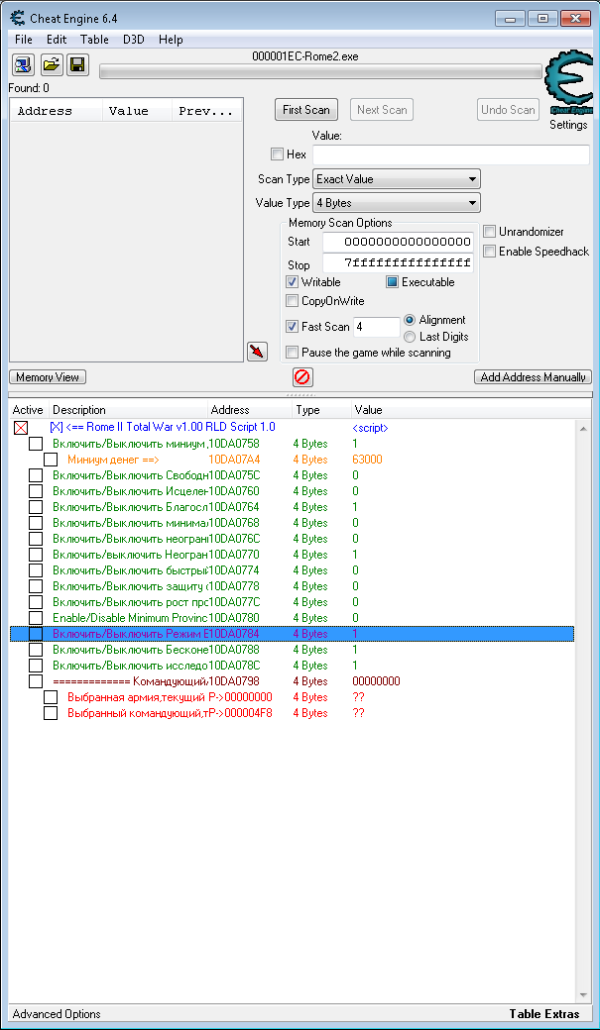Open the process selector computer icon
600x1030 pixels.
point(23,65)
